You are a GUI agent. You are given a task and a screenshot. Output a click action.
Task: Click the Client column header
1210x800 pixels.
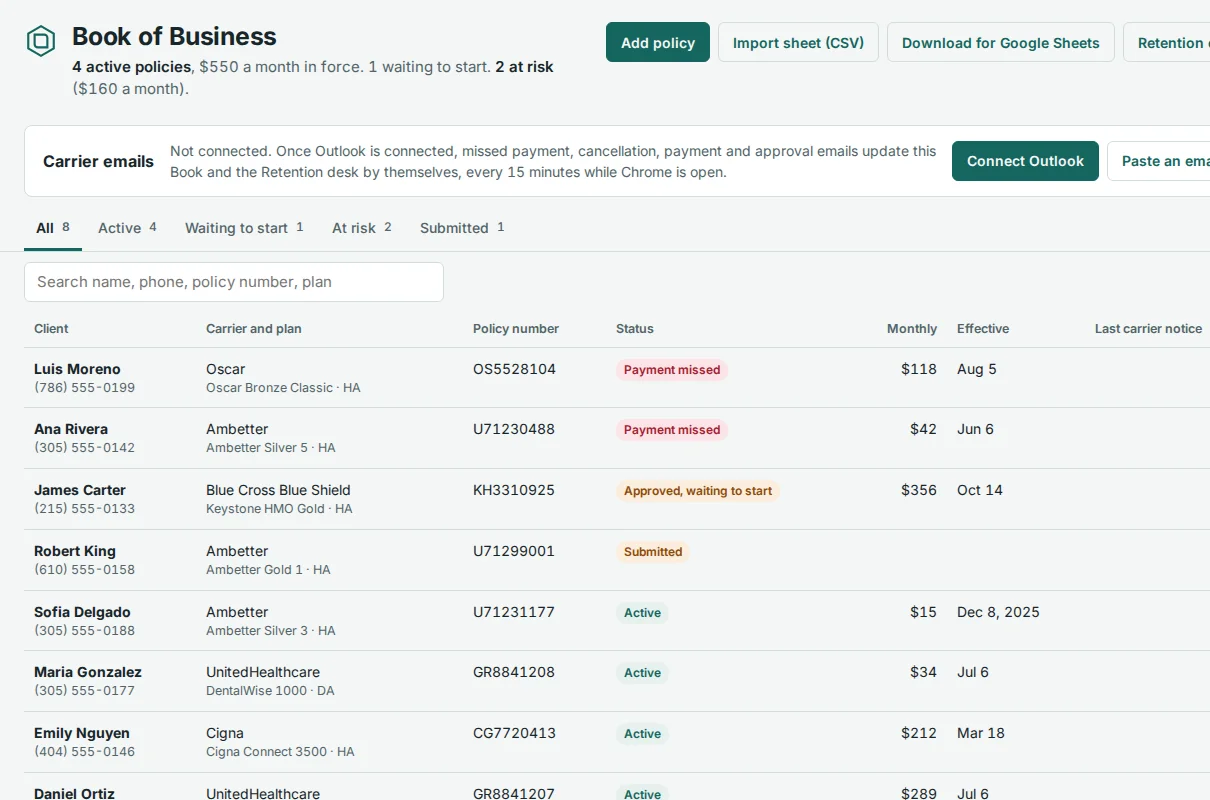tap(51, 328)
